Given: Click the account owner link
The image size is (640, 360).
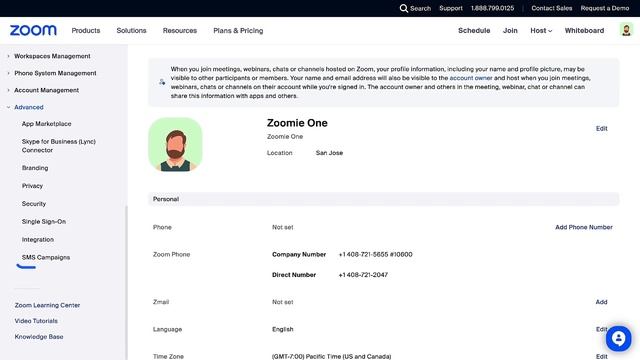Looking at the screenshot, I should click(471, 78).
